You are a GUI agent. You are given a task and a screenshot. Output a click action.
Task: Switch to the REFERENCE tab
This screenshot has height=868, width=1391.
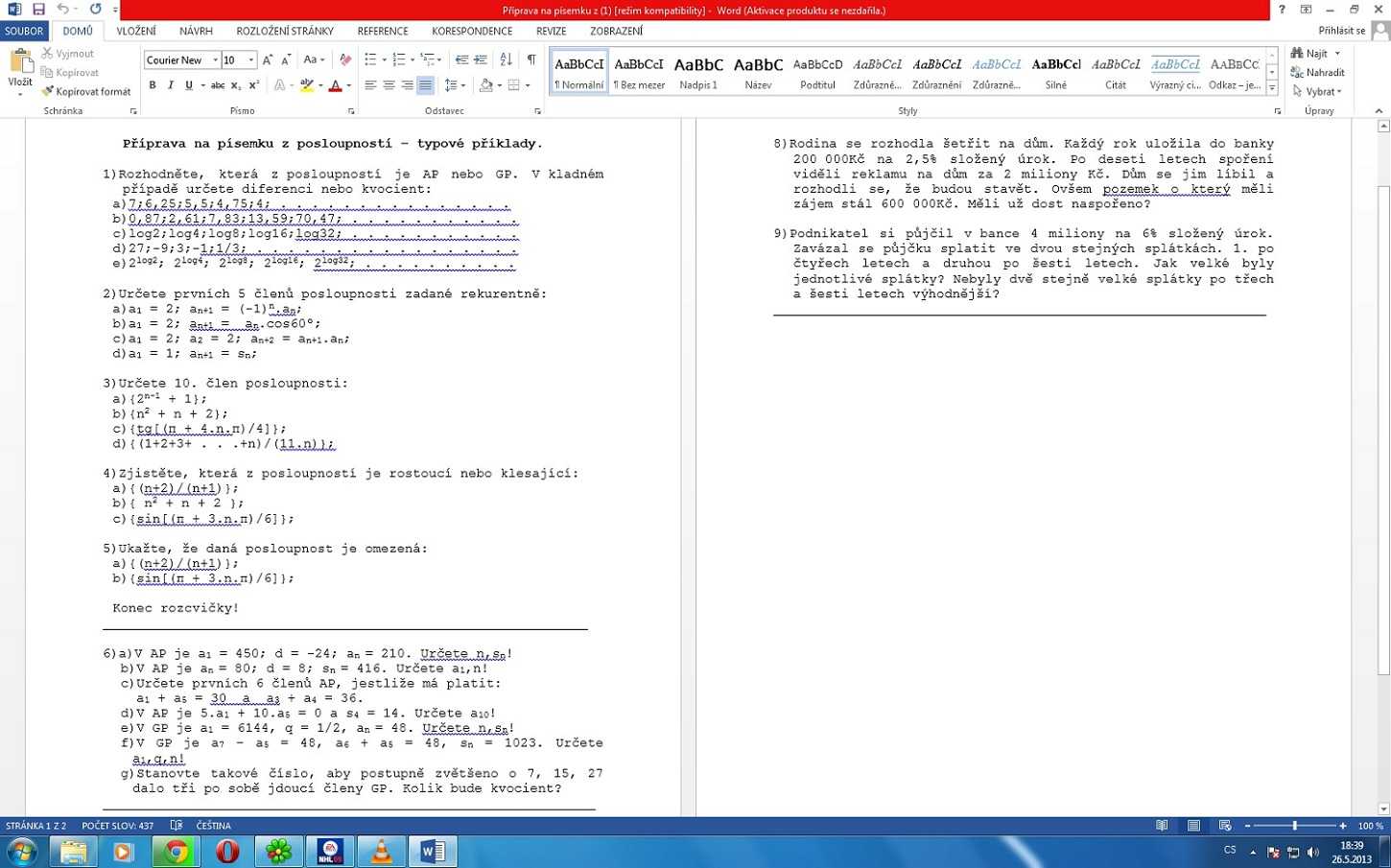383,31
